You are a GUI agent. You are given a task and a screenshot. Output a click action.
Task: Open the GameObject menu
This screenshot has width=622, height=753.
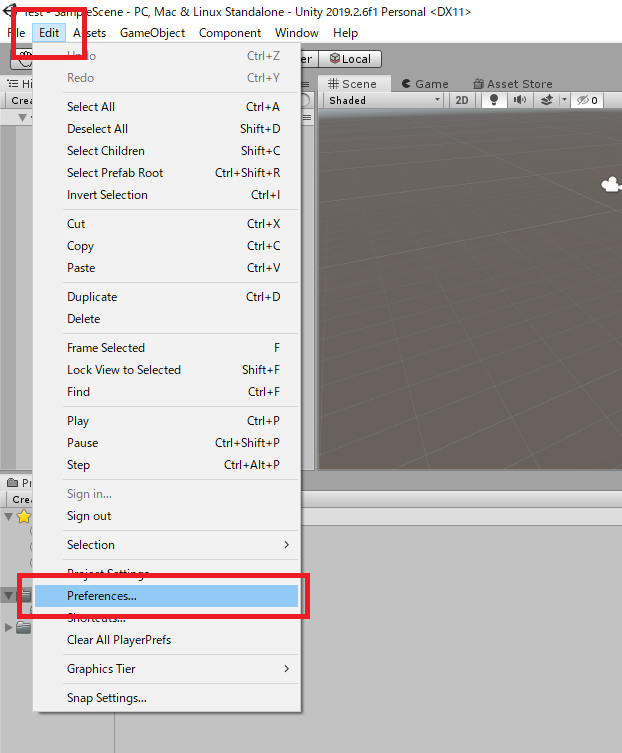pyautogui.click(x=152, y=33)
